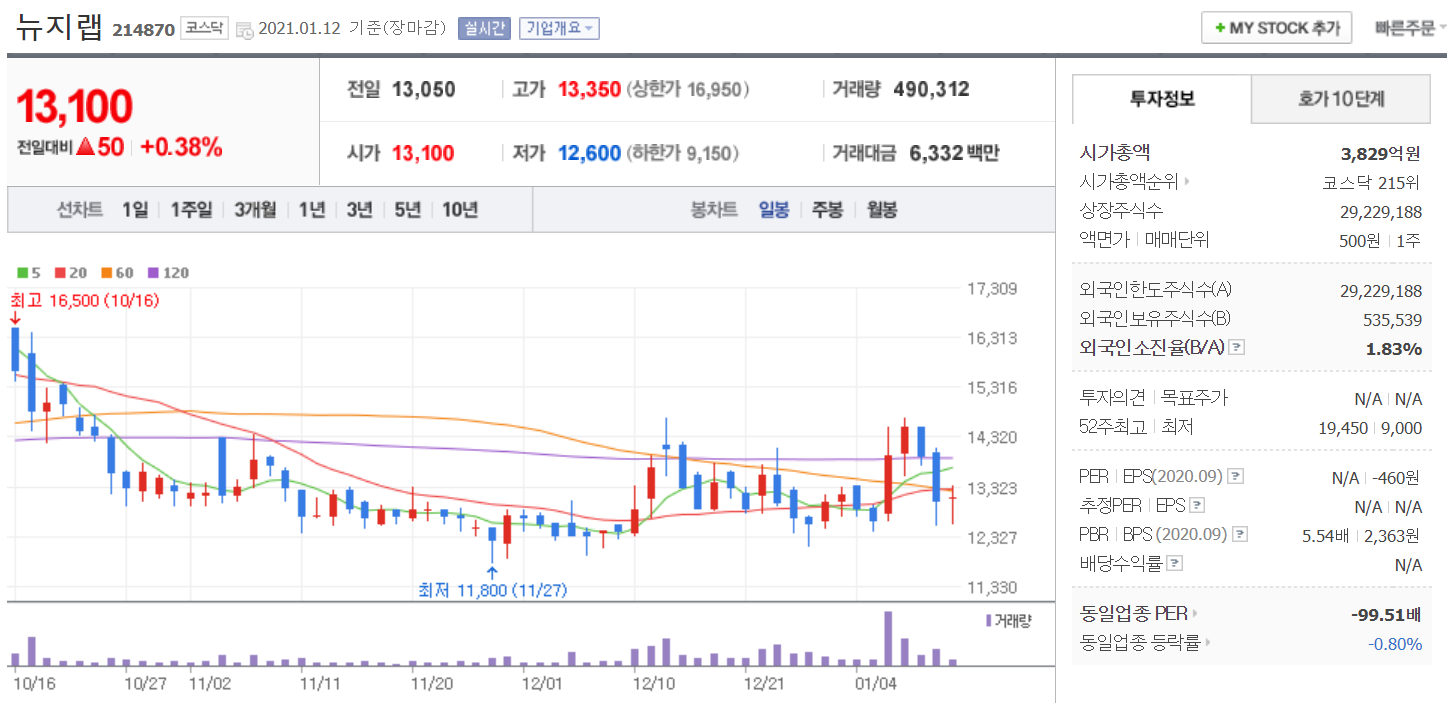Open the 기업개요 dropdown
This screenshot has width=1449, height=703.
coord(559,28)
